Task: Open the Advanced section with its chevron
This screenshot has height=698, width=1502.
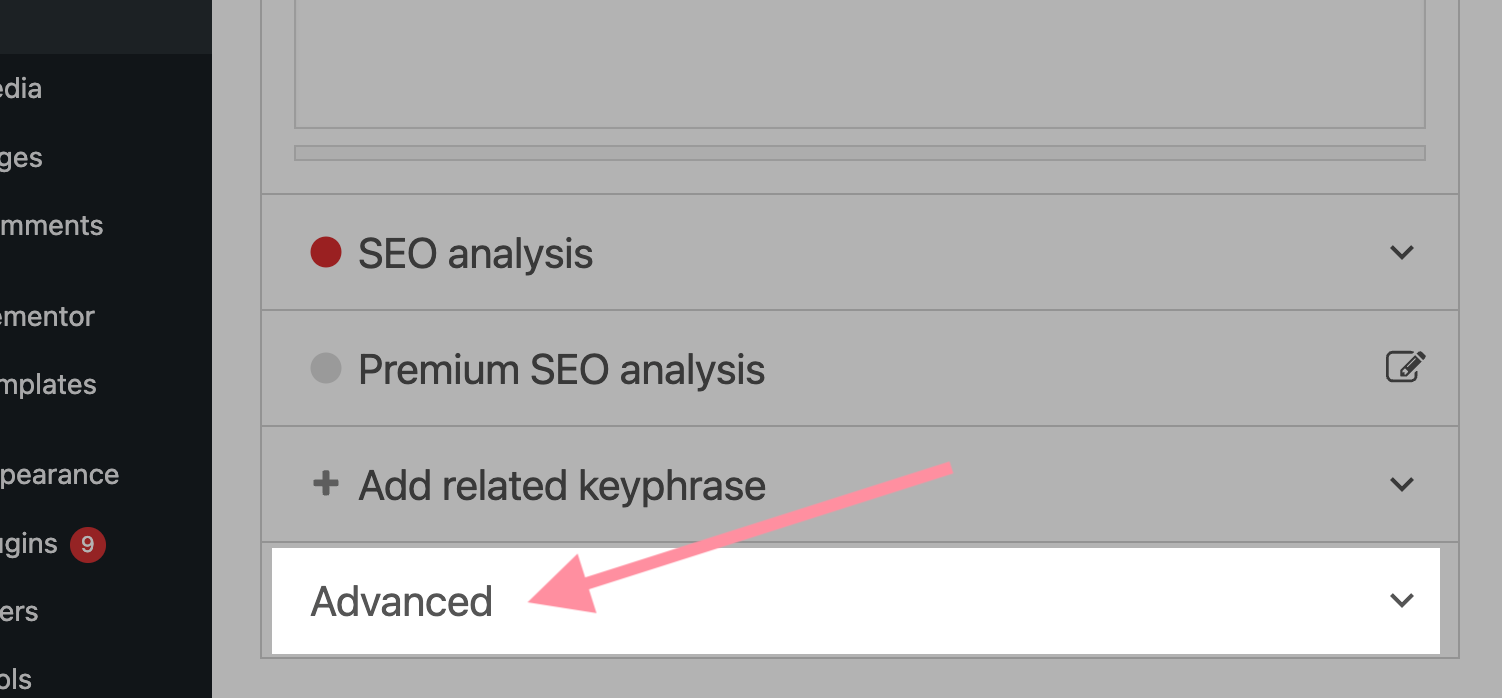Action: 1402,601
